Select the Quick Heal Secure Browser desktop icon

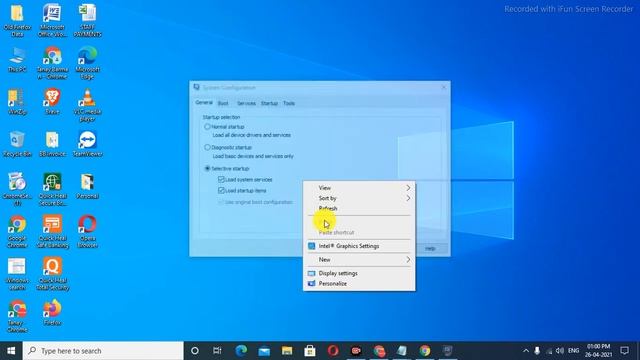click(x=52, y=189)
